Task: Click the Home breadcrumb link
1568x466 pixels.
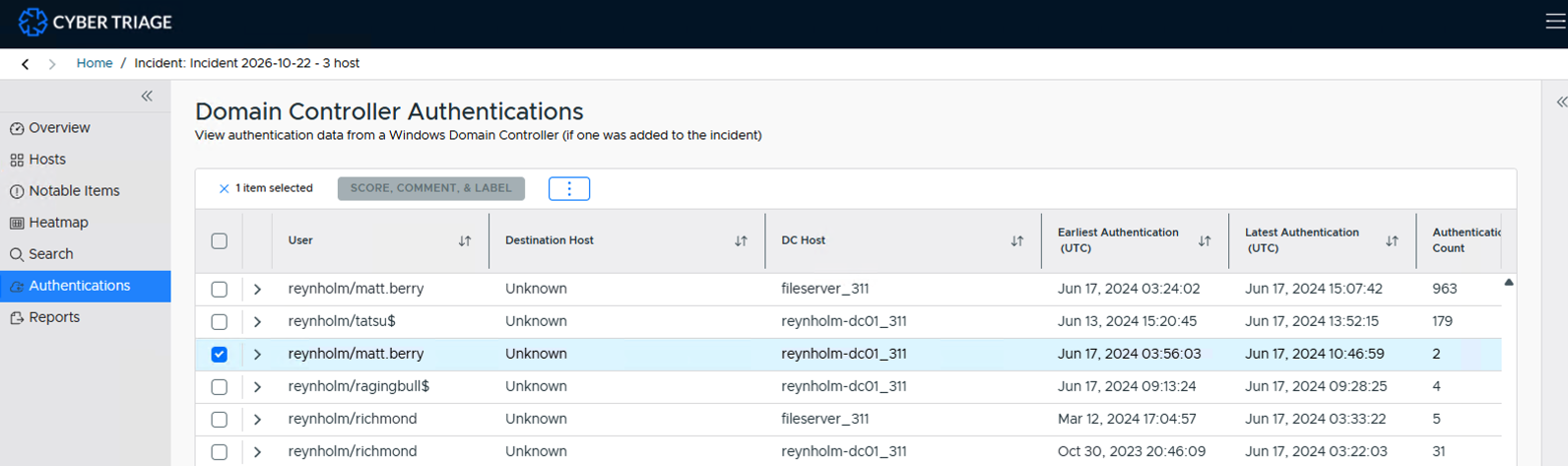Action: tap(95, 63)
